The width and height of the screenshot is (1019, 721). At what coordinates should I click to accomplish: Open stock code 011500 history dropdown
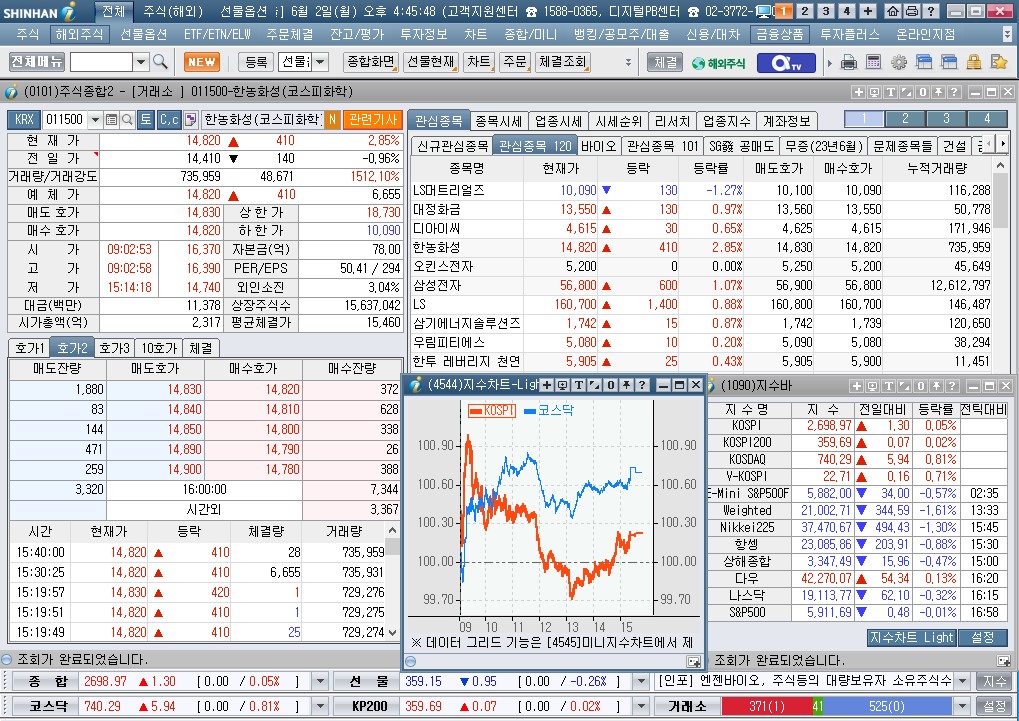pos(96,120)
